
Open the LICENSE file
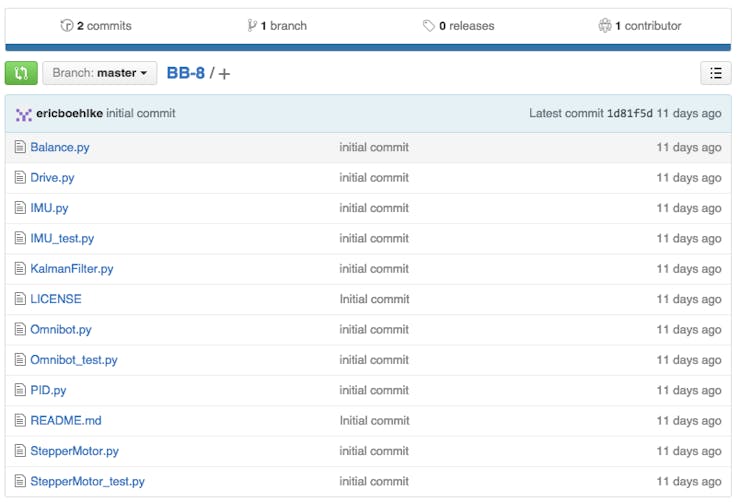coord(56,299)
